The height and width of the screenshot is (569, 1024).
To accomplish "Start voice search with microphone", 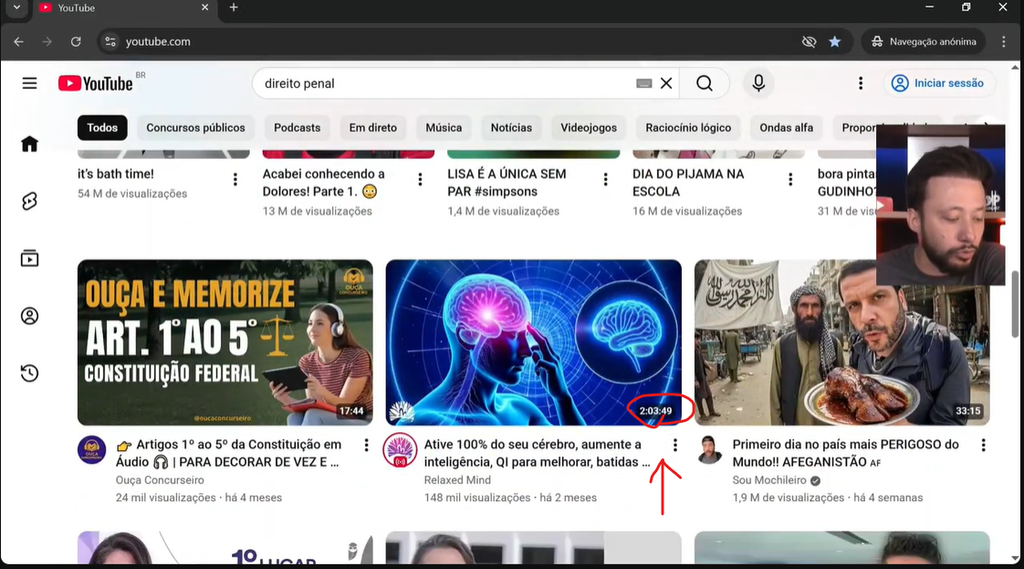I will [x=758, y=84].
